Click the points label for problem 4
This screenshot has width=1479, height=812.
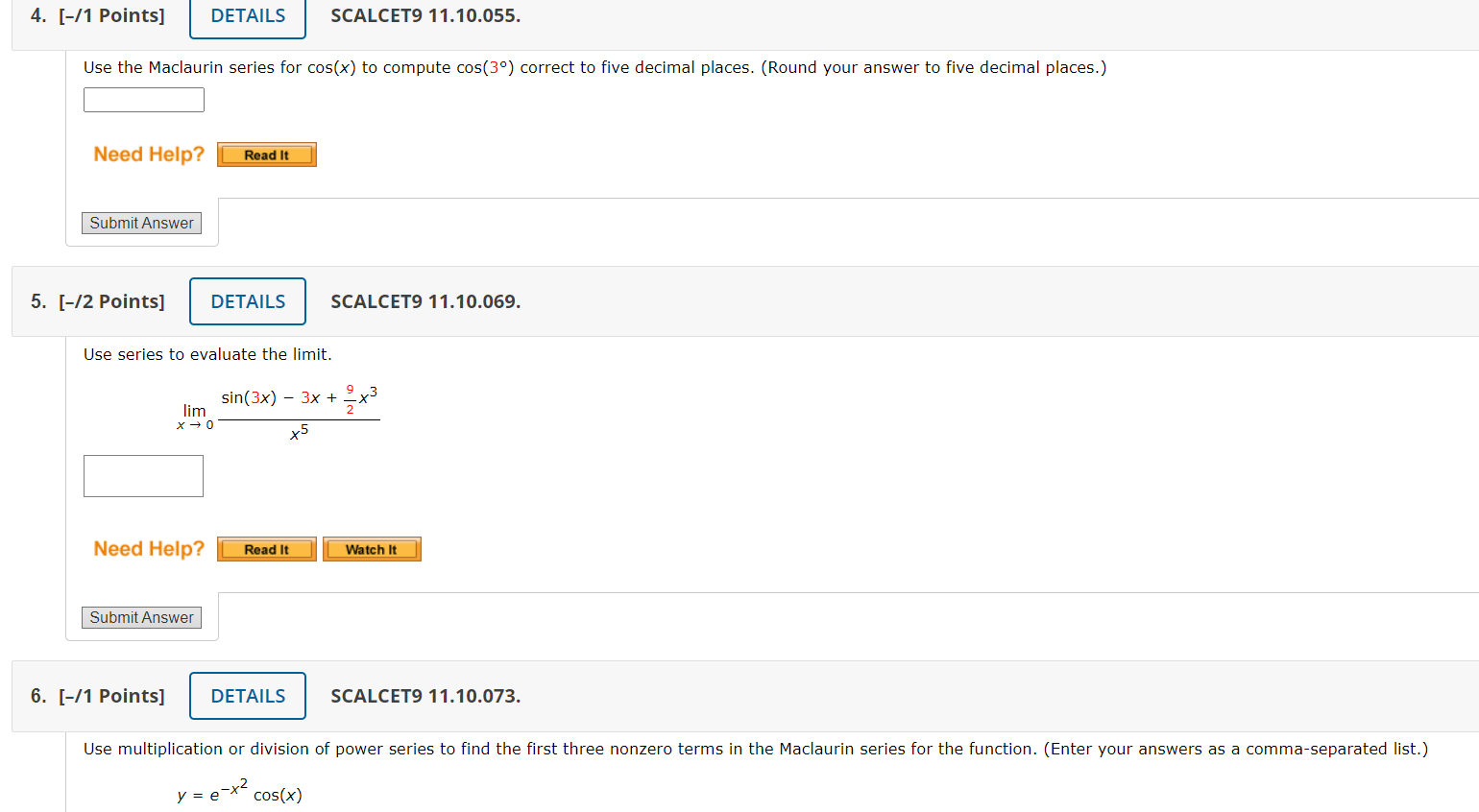pyautogui.click(x=112, y=15)
